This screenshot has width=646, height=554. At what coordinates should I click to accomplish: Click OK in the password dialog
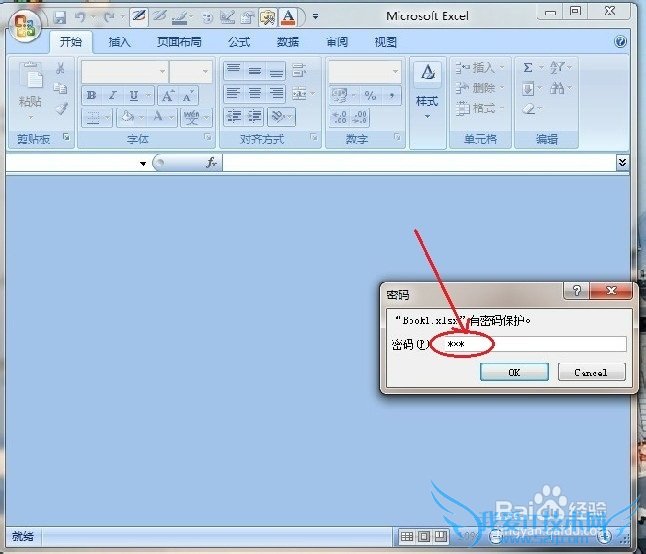point(514,372)
